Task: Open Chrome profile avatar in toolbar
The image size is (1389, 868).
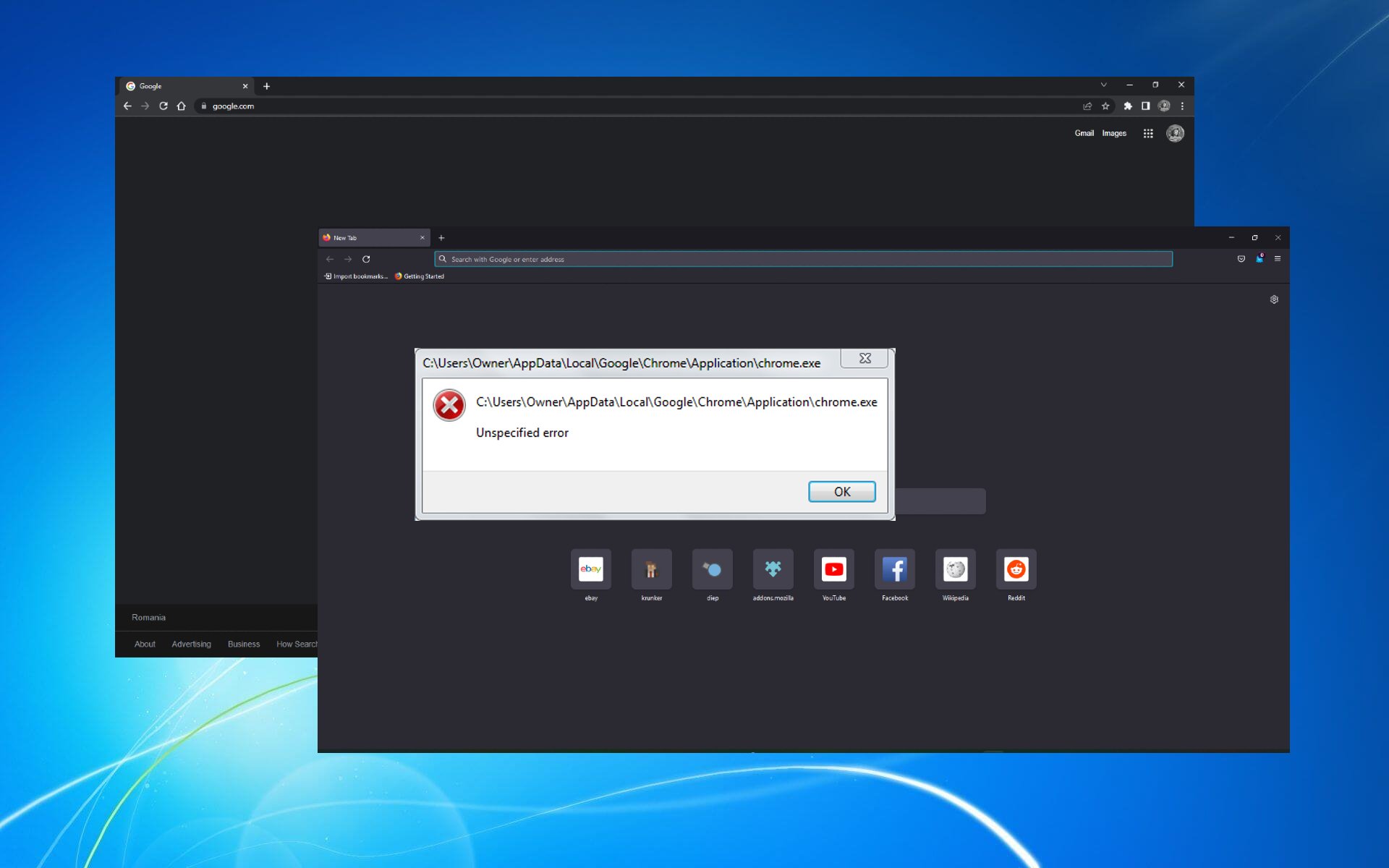Action: pyautogui.click(x=1164, y=106)
